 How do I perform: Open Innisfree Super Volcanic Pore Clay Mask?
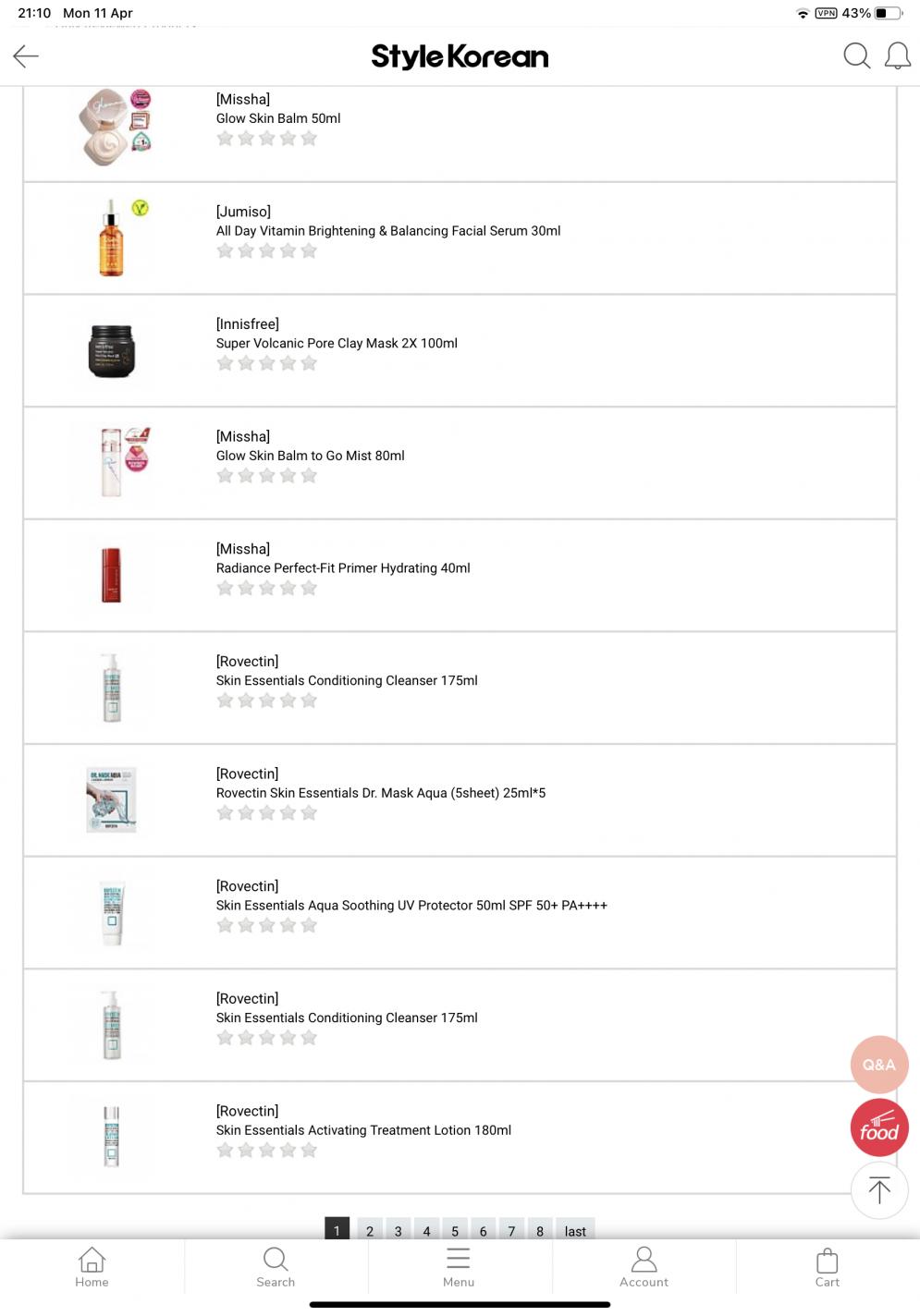(x=337, y=343)
